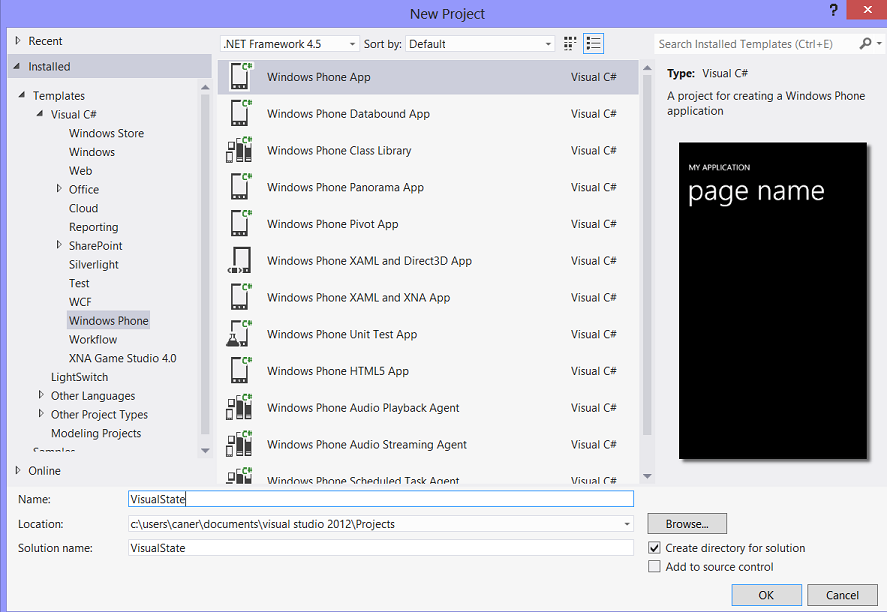Image resolution: width=887 pixels, height=612 pixels.
Task: Select Windows Phone Pivot App template
Action: [x=428, y=224]
